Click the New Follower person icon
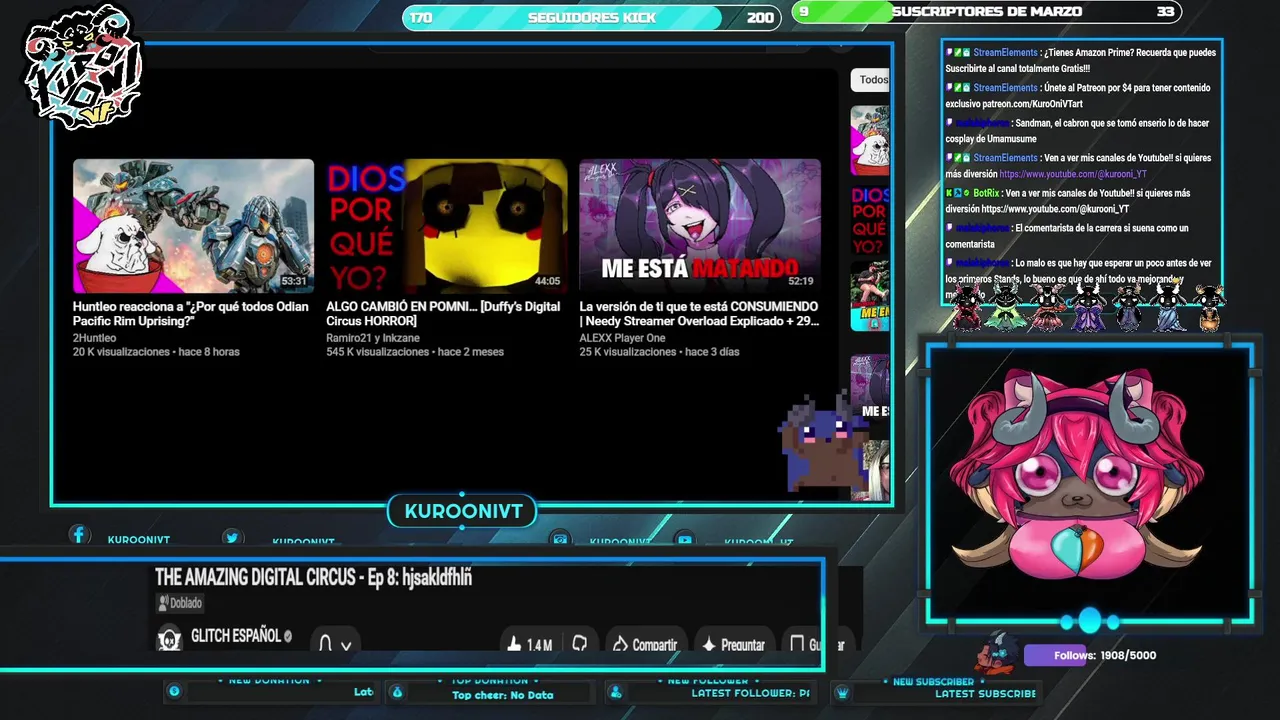 tap(616, 692)
